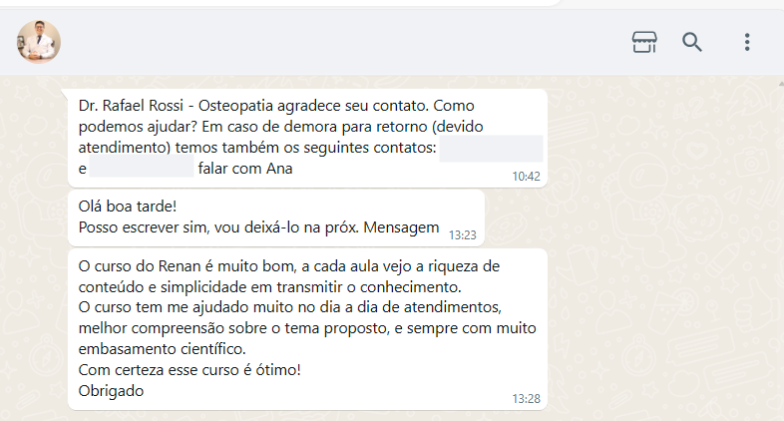Click the first hidden contact number
The height and width of the screenshot is (421, 784).
pos(491,148)
